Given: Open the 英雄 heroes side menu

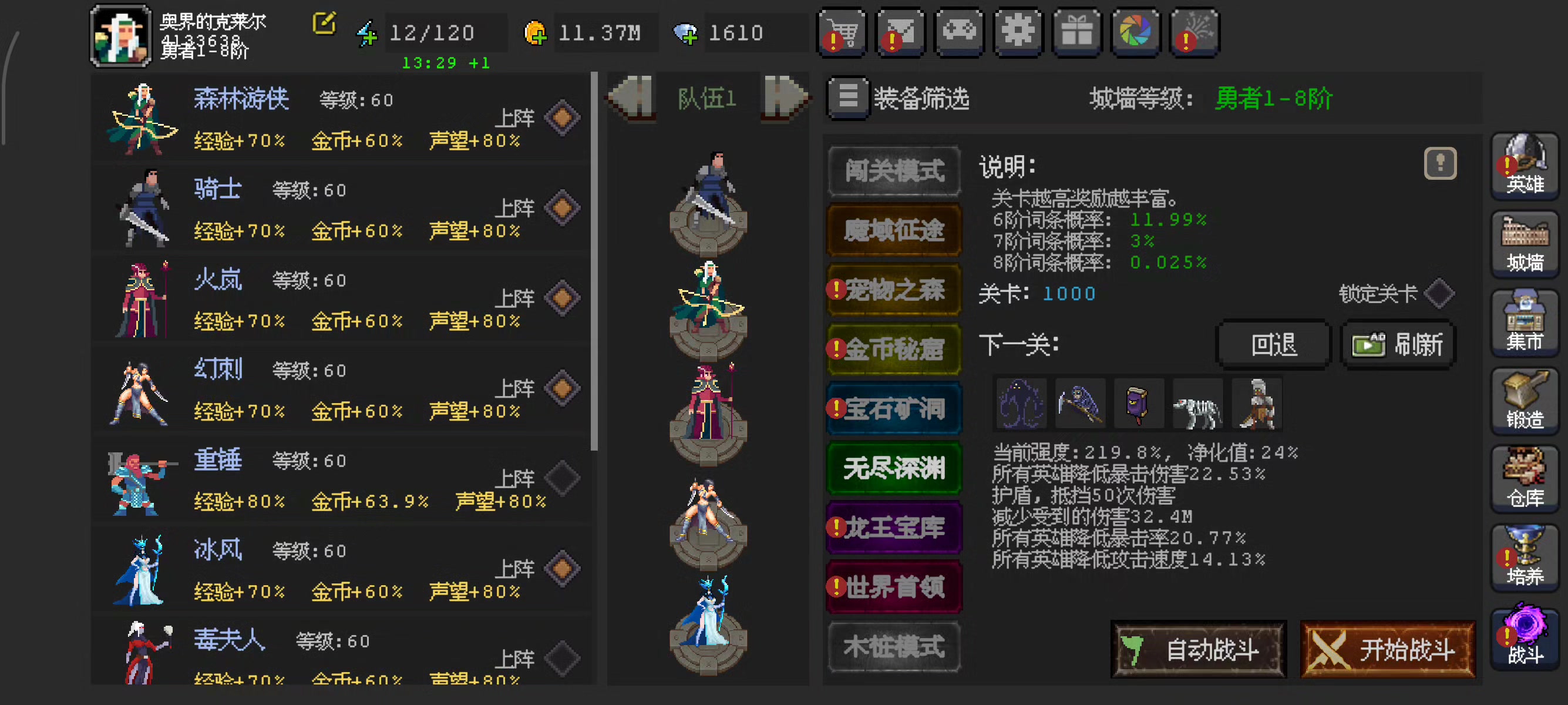Looking at the screenshot, I should pos(1525,166).
